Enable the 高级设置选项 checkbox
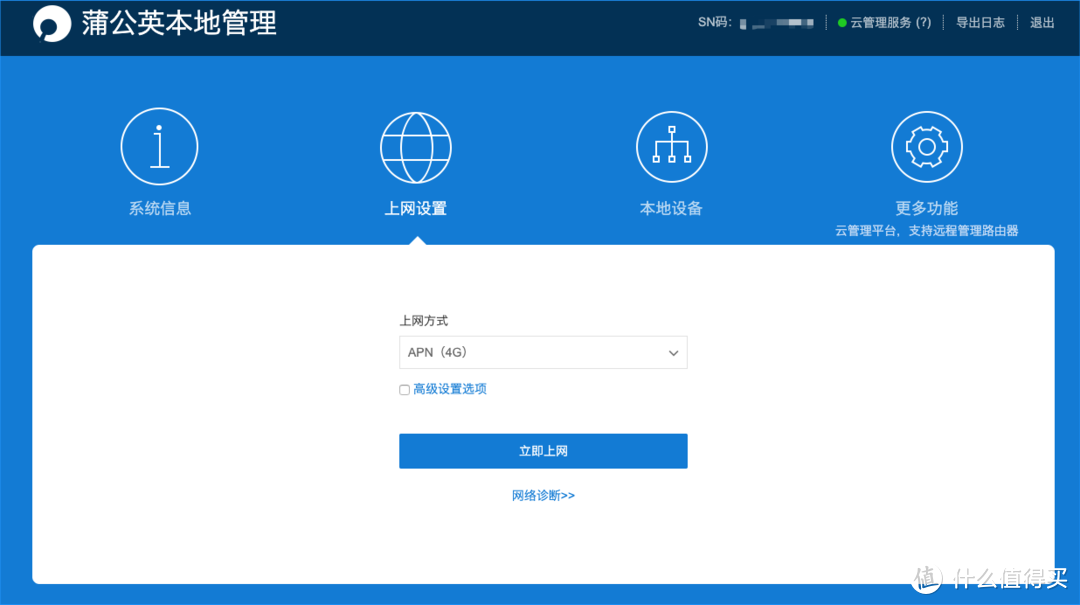Viewport: 1080px width, 605px height. pos(404,389)
